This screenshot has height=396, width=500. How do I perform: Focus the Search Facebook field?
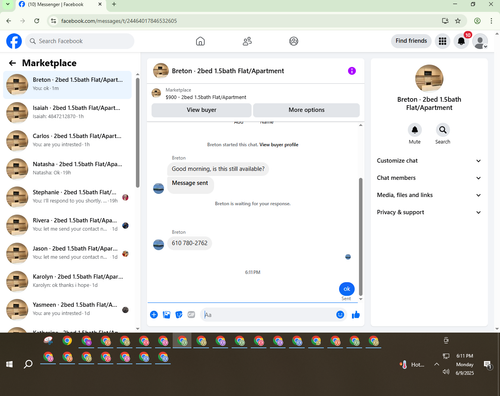tap(80, 41)
